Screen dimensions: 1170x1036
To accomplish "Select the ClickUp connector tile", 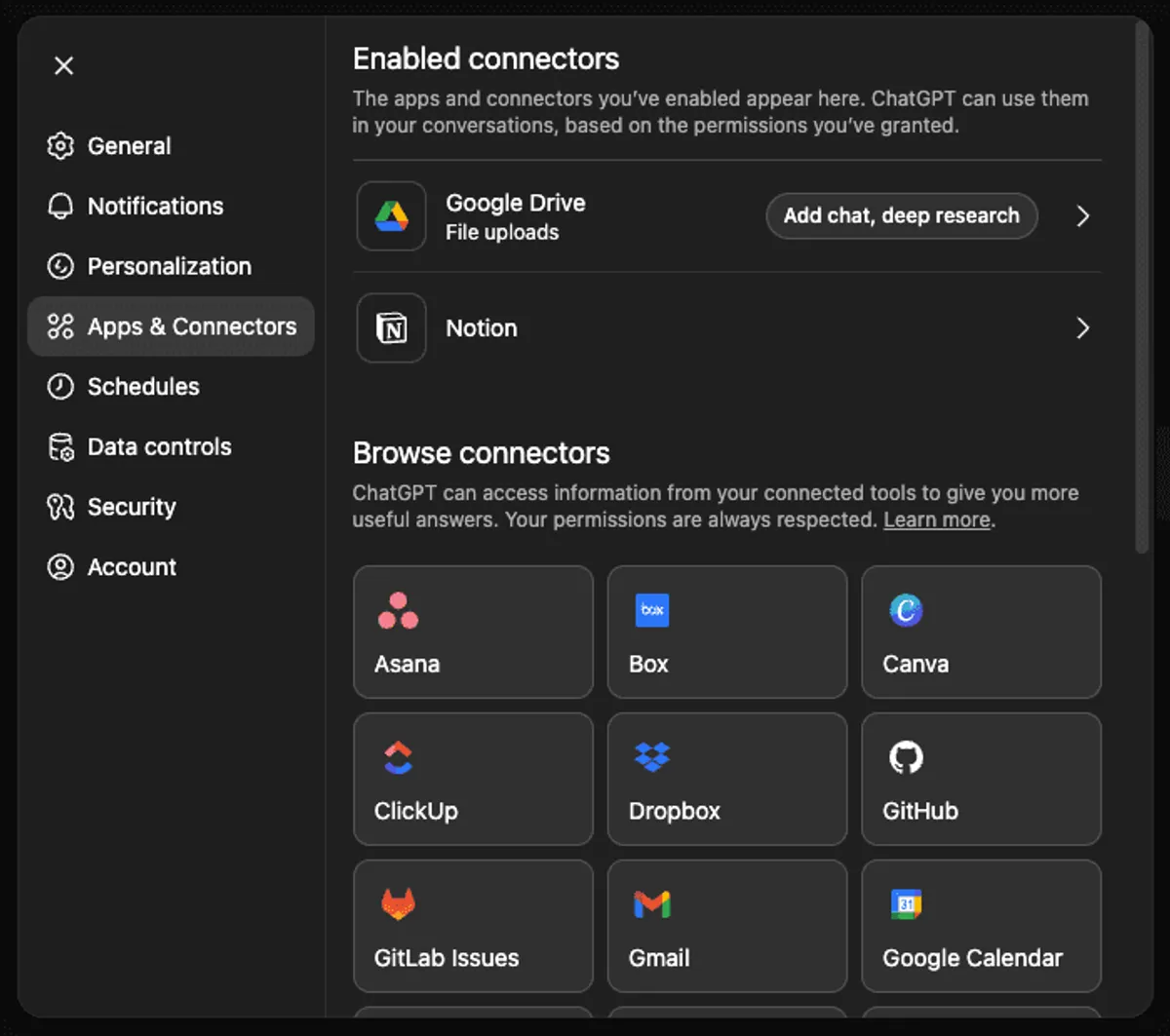I will tap(473, 779).
